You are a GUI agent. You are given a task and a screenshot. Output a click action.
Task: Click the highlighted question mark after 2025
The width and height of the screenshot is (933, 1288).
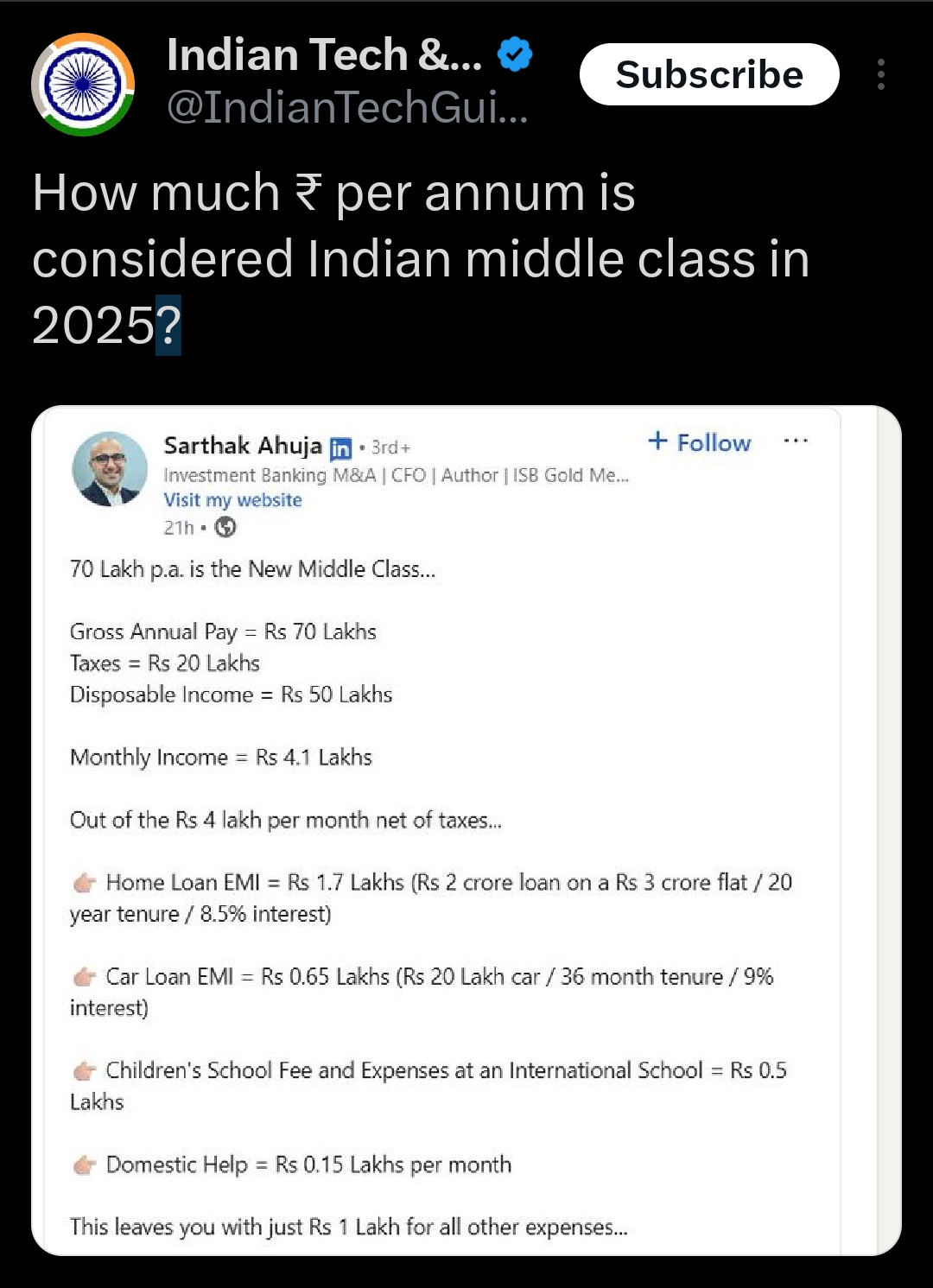[x=168, y=326]
